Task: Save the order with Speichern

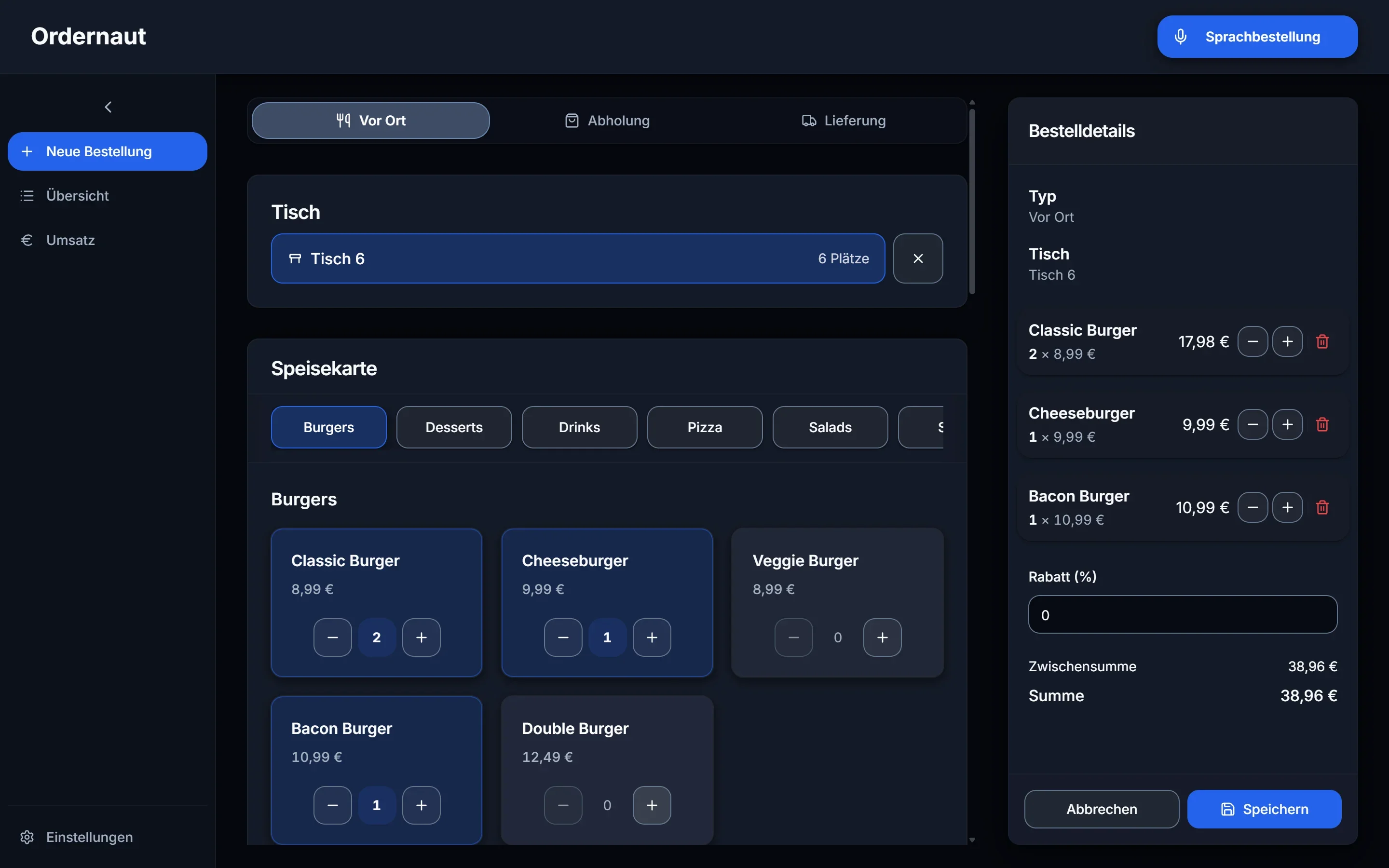Action: coord(1264,809)
